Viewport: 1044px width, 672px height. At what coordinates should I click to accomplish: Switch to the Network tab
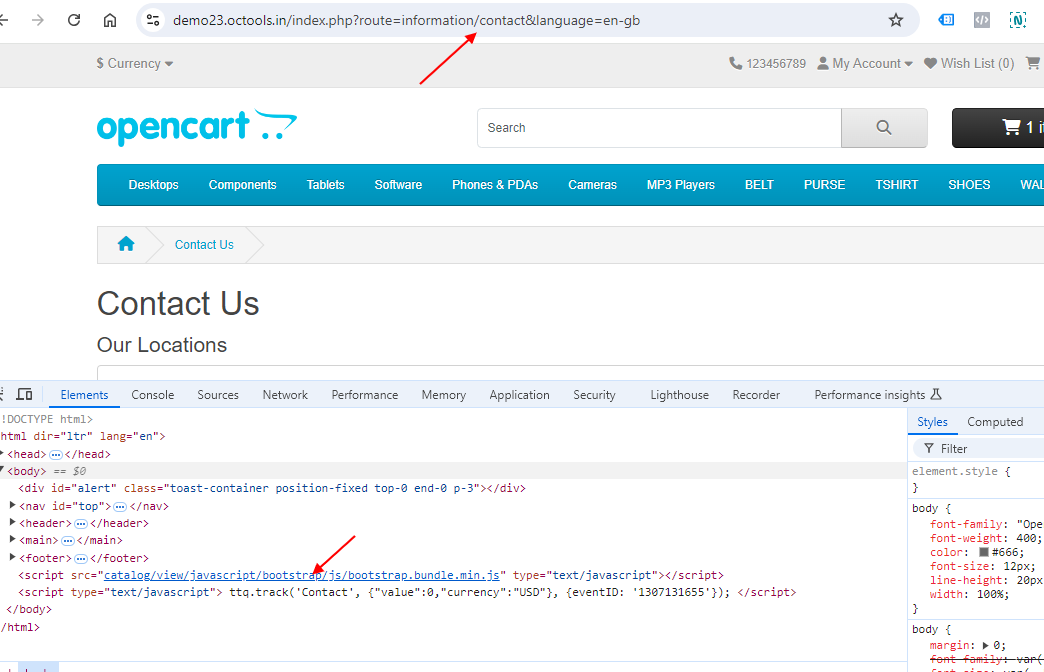[x=285, y=395]
